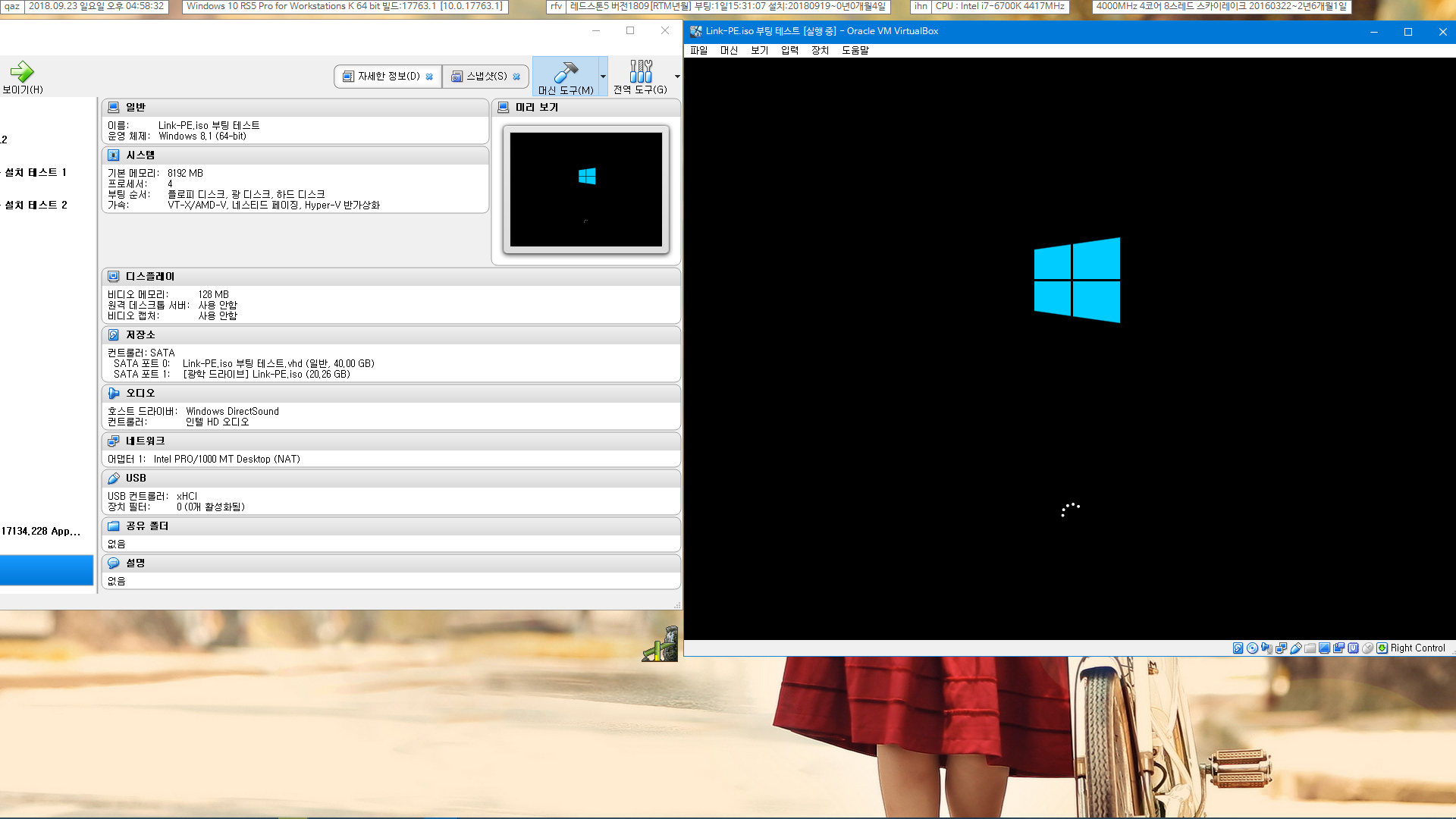The width and height of the screenshot is (1456, 819).
Task: Click display status icon in VM statusbar
Action: pyautogui.click(x=1324, y=648)
